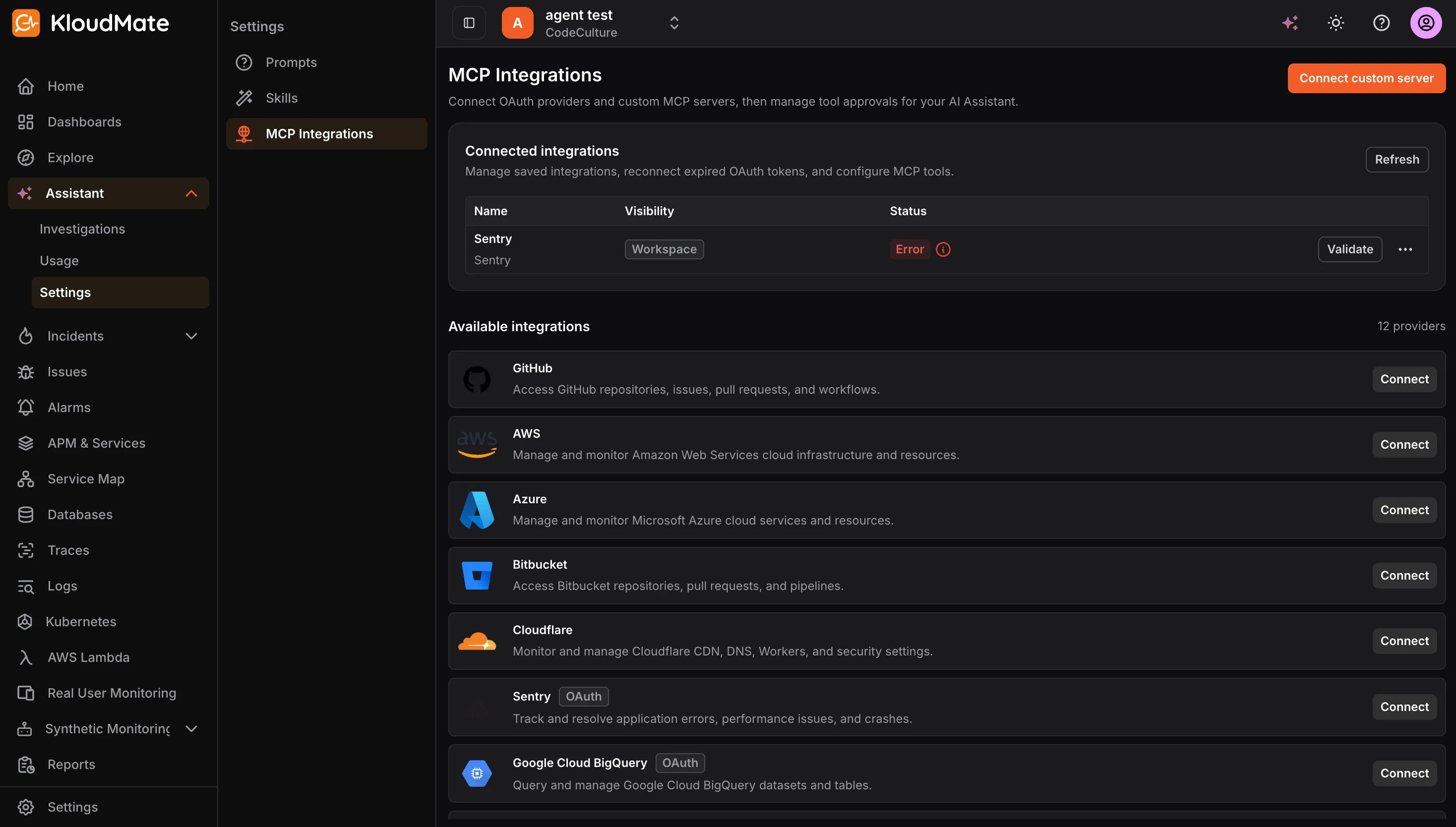Connect the AWS integration

click(x=1404, y=445)
